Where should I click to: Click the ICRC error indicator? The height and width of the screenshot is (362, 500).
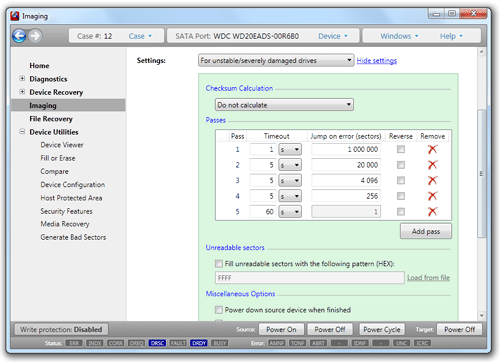point(422,343)
